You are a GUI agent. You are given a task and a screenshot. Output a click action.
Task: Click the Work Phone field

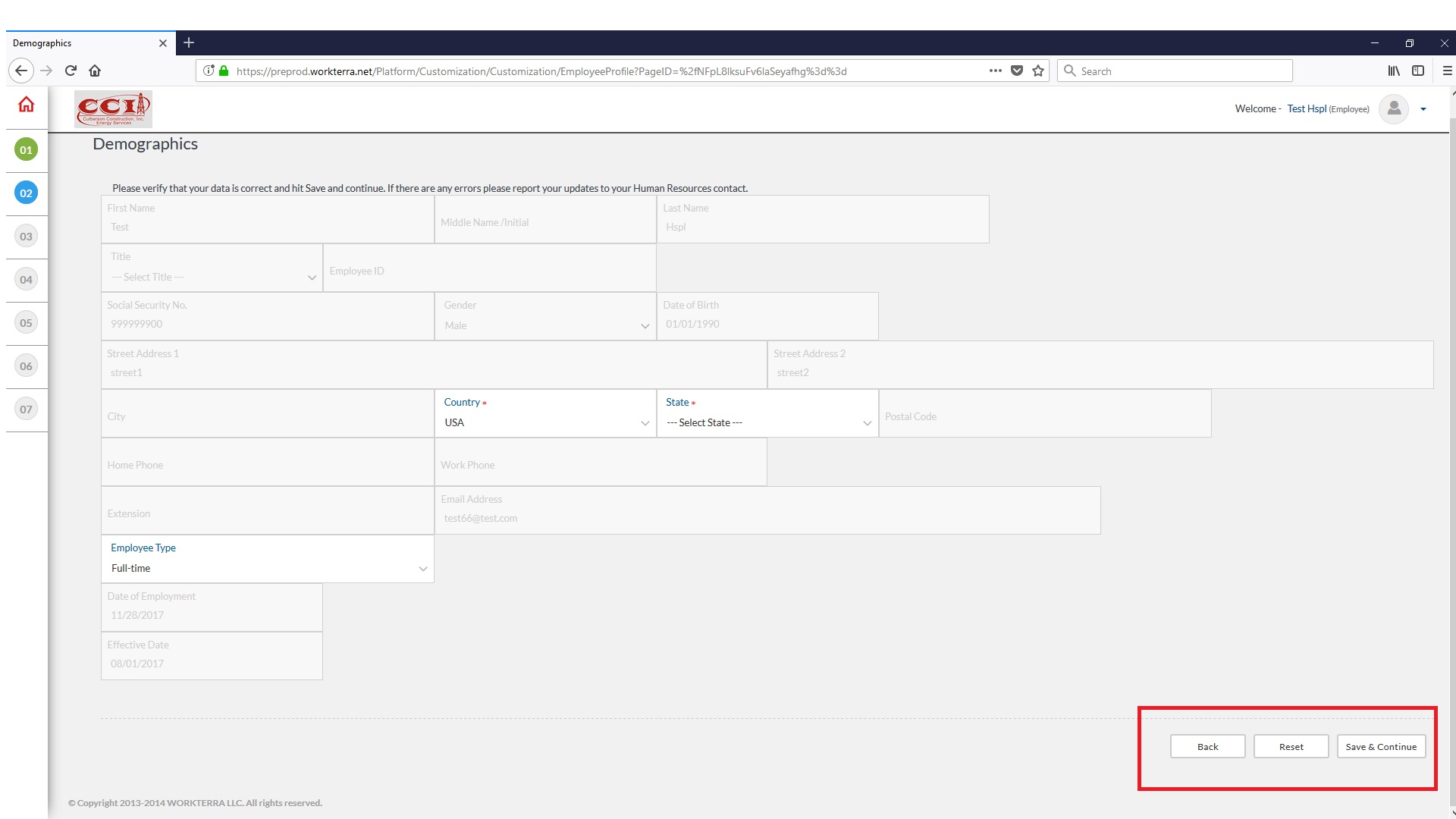[x=601, y=462]
